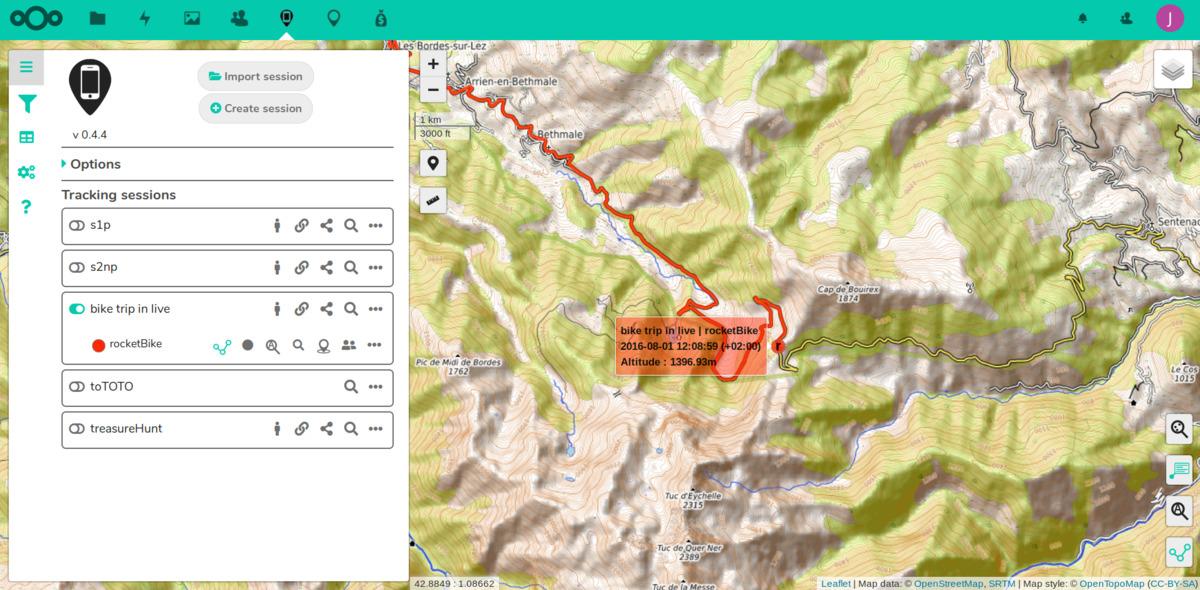Image resolution: width=1200 pixels, height=590 pixels.
Task: Toggle rocketBike line display icon
Action: pos(222,346)
